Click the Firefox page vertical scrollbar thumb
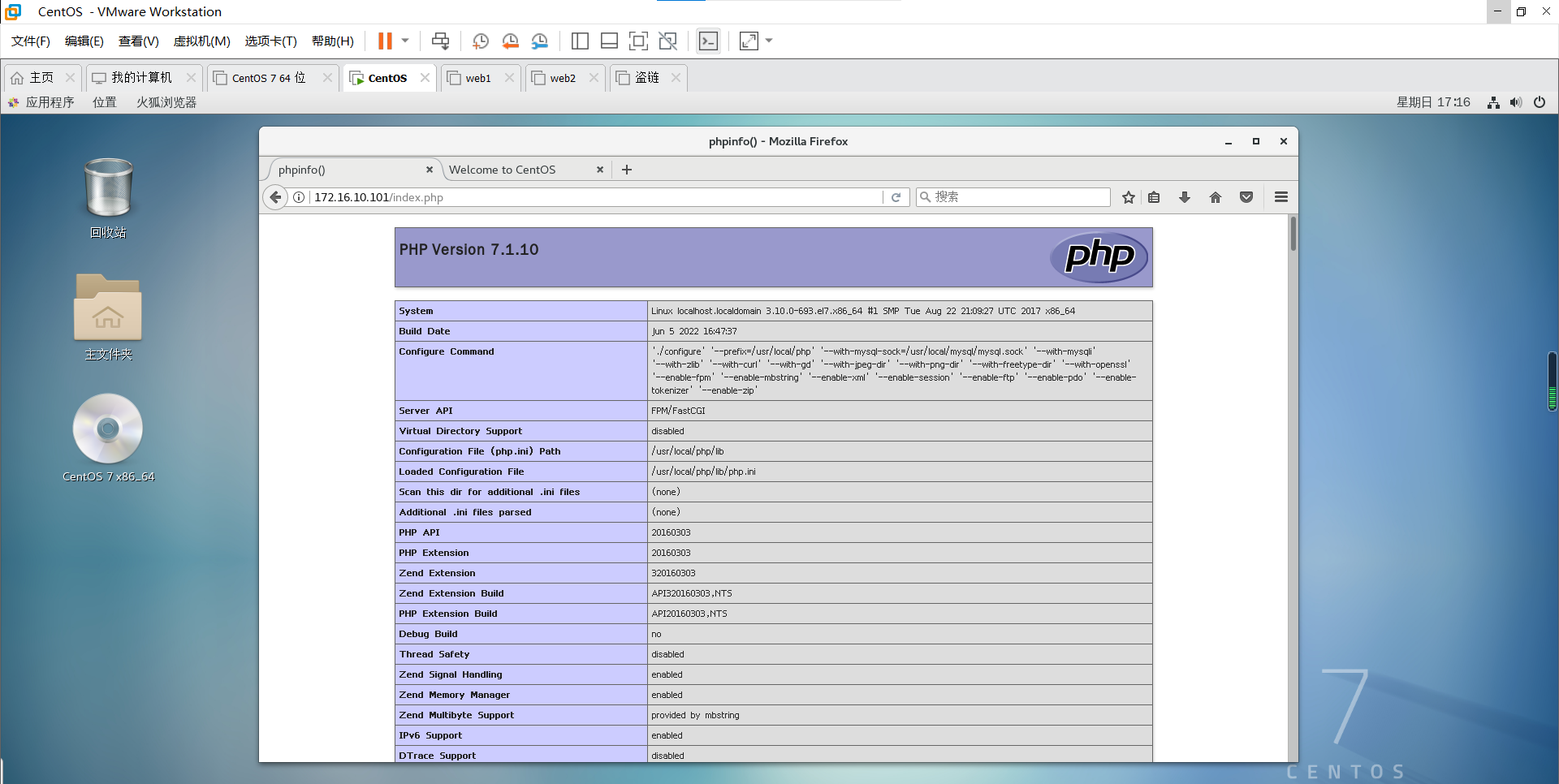The height and width of the screenshot is (784, 1559). [1293, 235]
